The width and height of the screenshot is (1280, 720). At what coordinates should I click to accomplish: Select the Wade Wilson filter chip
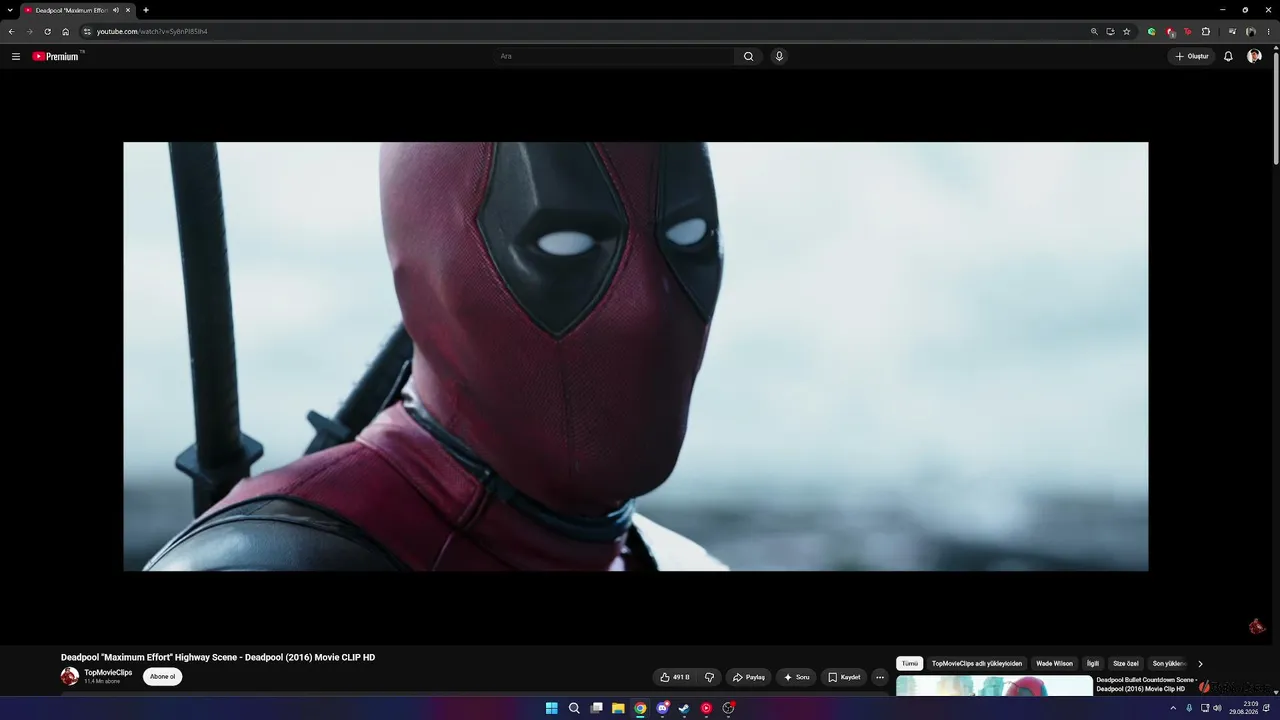(x=1054, y=663)
